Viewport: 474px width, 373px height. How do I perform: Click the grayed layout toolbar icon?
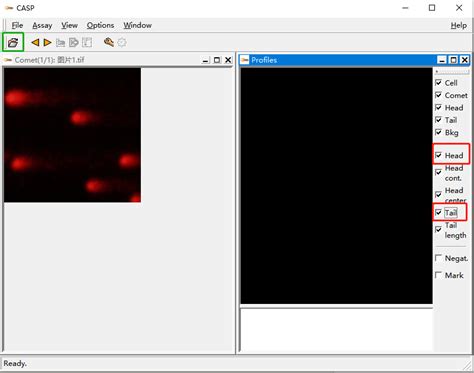[x=87, y=42]
